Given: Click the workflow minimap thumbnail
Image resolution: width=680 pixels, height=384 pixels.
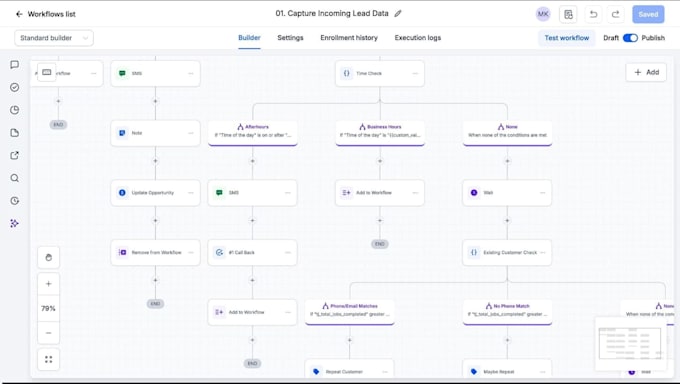Looking at the screenshot, I should (x=631, y=344).
